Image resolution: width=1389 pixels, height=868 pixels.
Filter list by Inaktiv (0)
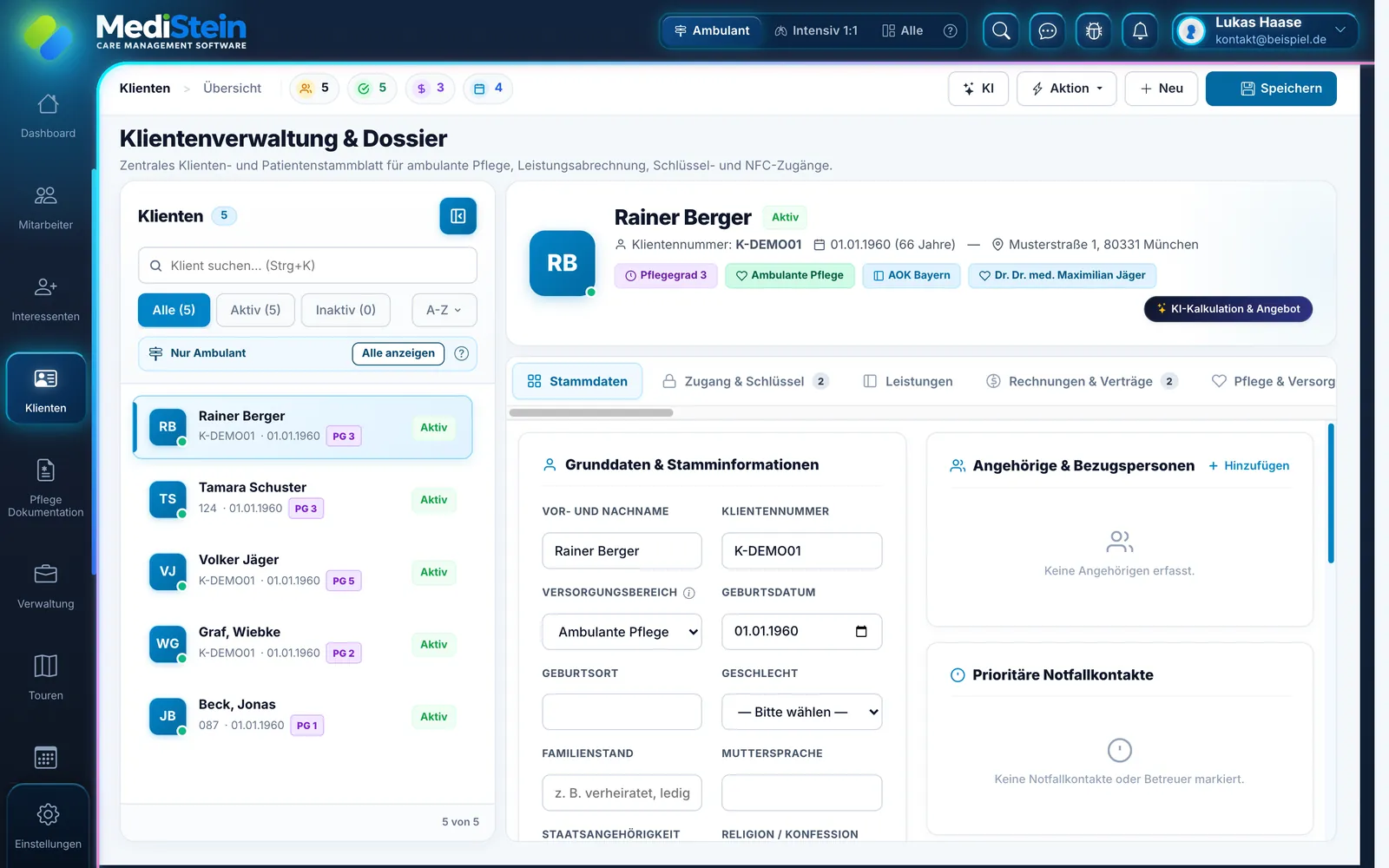coord(346,310)
